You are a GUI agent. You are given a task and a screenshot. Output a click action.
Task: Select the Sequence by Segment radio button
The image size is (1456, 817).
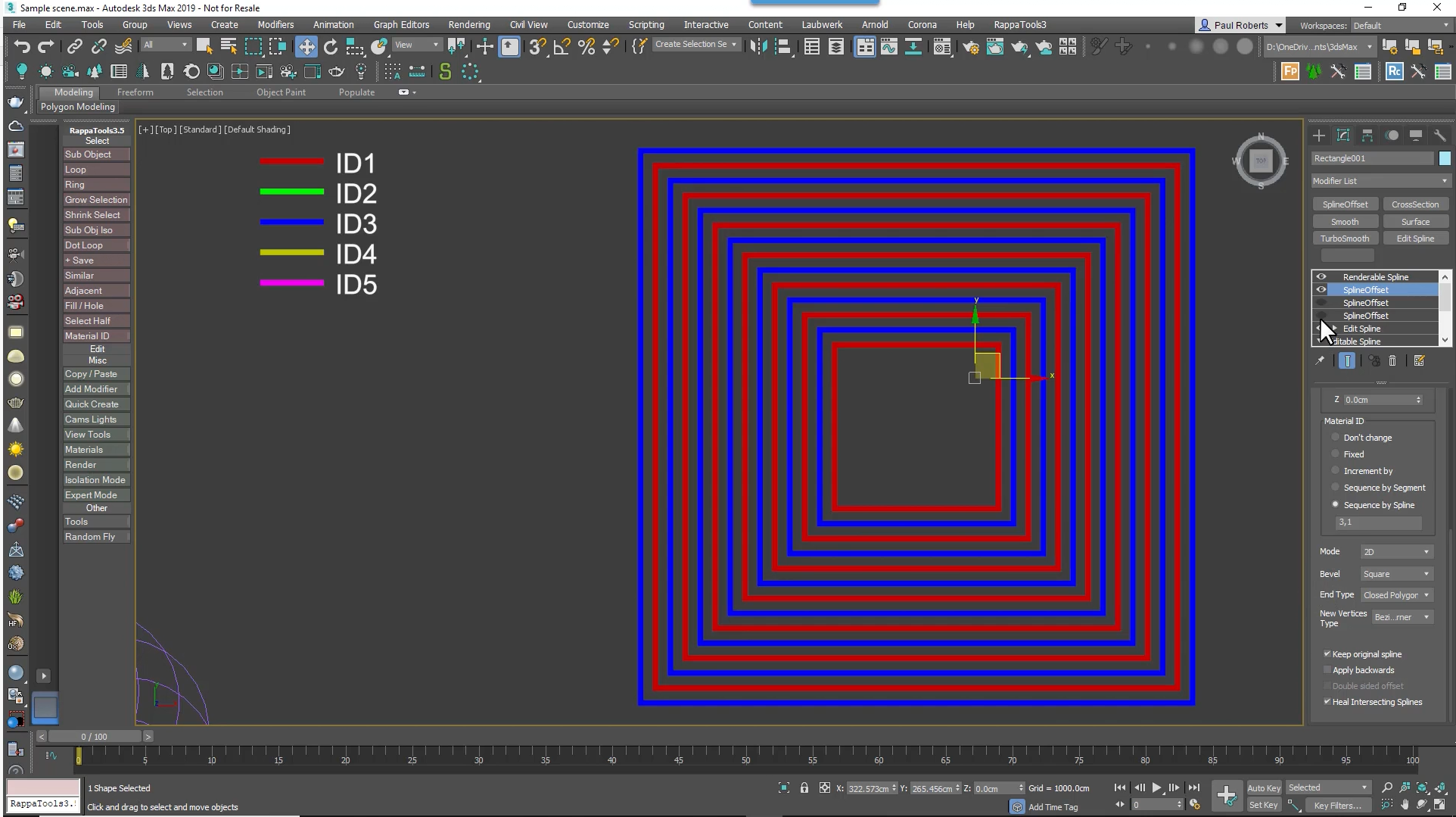[1336, 488]
